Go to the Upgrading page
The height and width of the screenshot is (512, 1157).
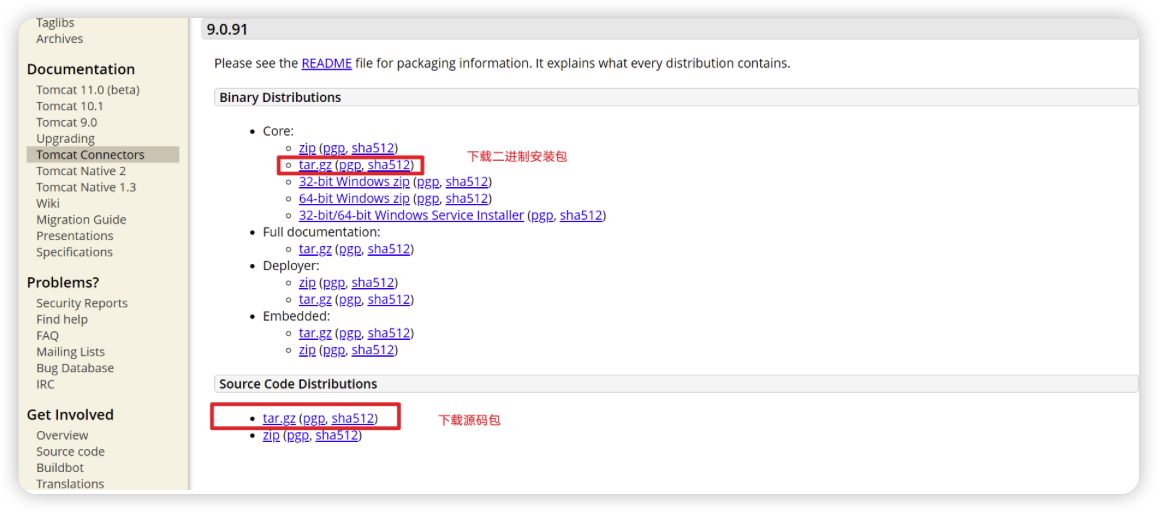(x=66, y=139)
